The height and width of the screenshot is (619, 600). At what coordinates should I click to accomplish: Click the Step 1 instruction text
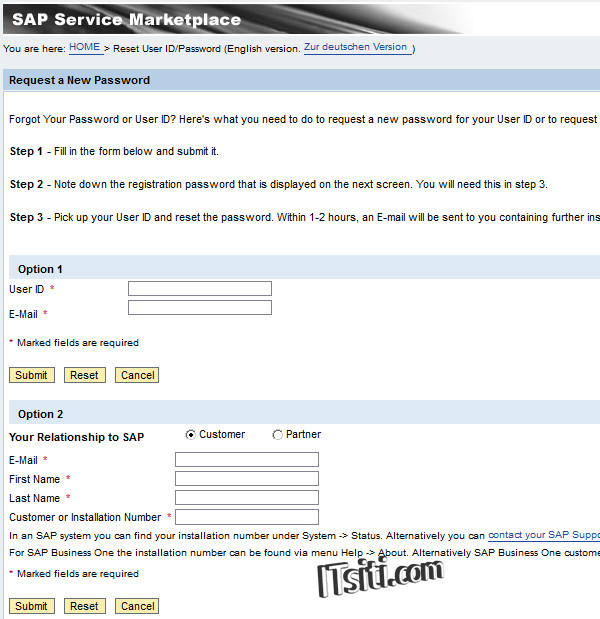click(x=114, y=151)
